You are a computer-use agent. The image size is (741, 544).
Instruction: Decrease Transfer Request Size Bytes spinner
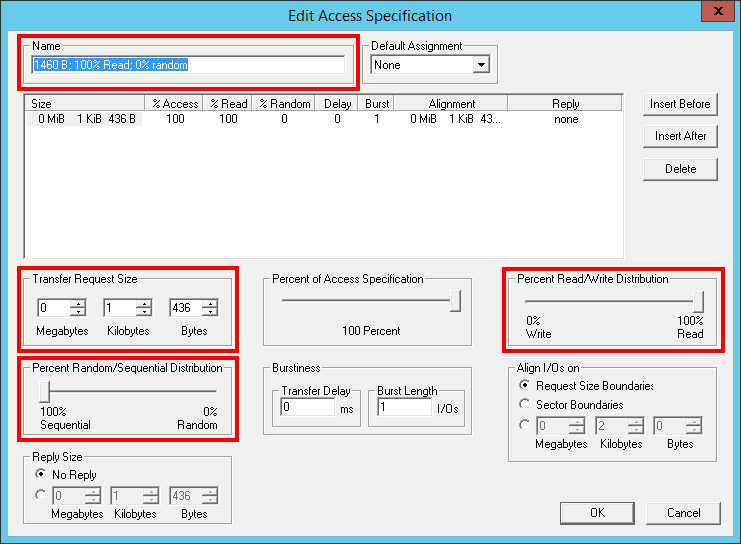pyautogui.click(x=210, y=312)
